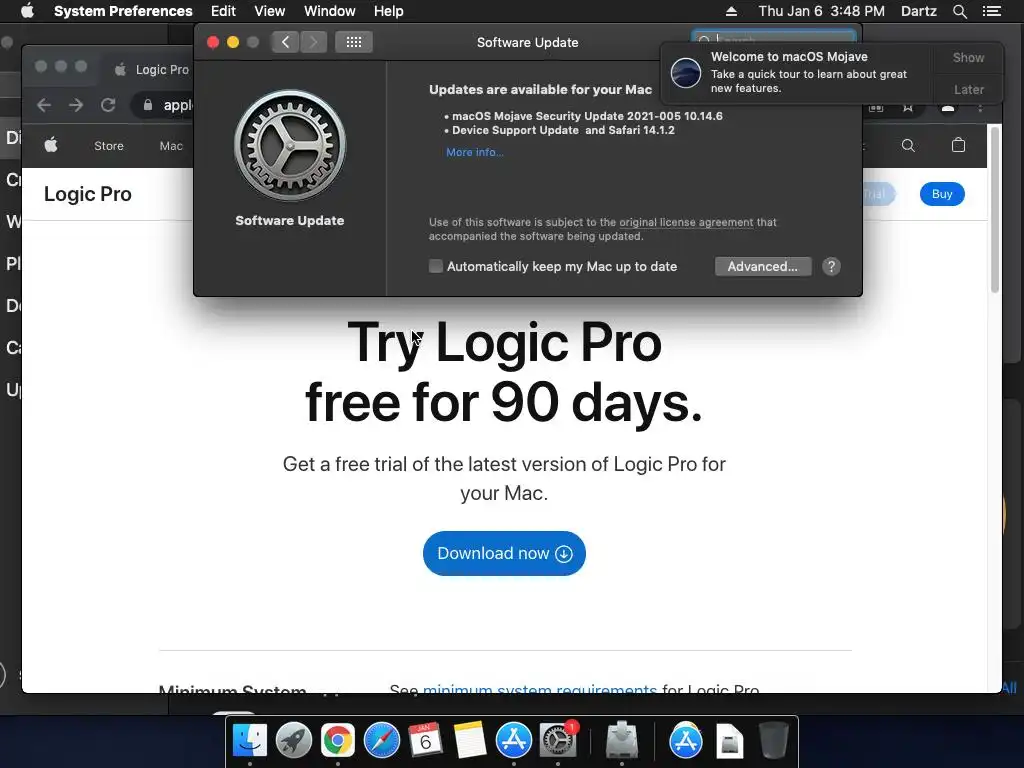Viewport: 1024px width, 768px height.
Task: Click the webpage vertical scrollbar
Action: pyautogui.click(x=995, y=209)
